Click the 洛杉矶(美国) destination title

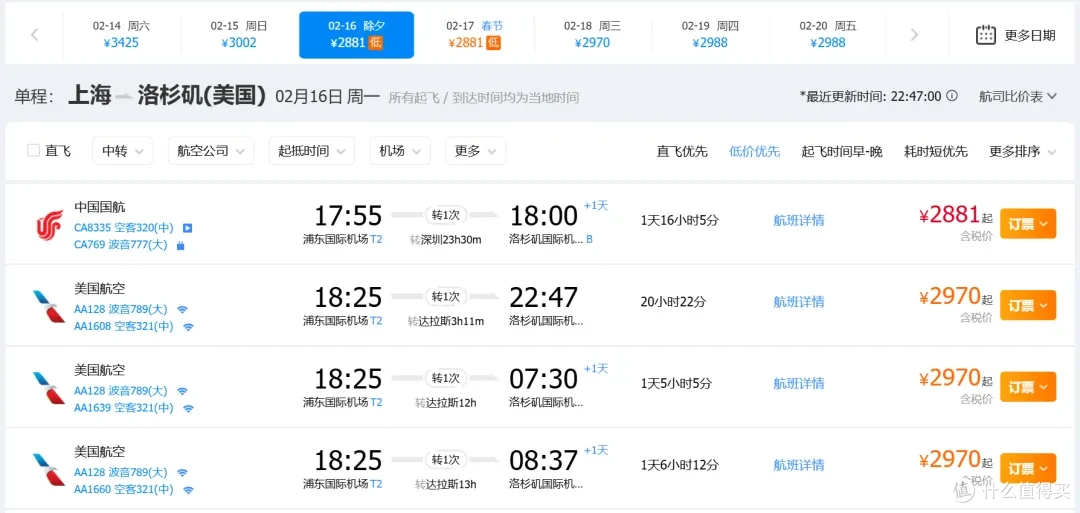(202, 95)
